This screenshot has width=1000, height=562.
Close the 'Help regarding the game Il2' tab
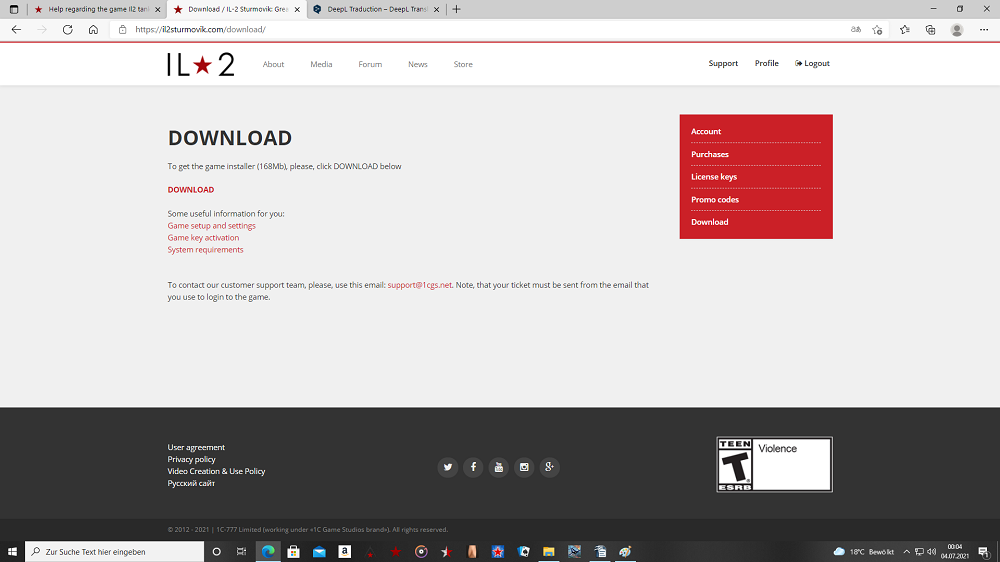(158, 10)
